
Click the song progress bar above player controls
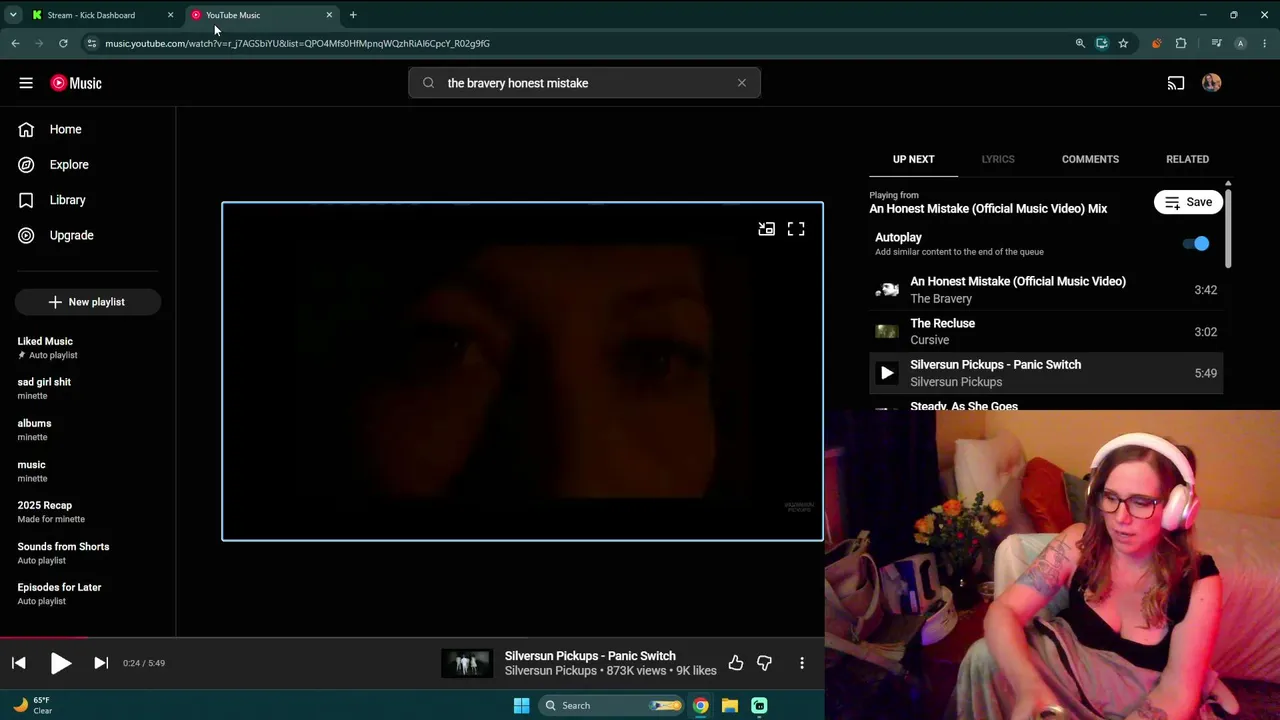(x=412, y=637)
